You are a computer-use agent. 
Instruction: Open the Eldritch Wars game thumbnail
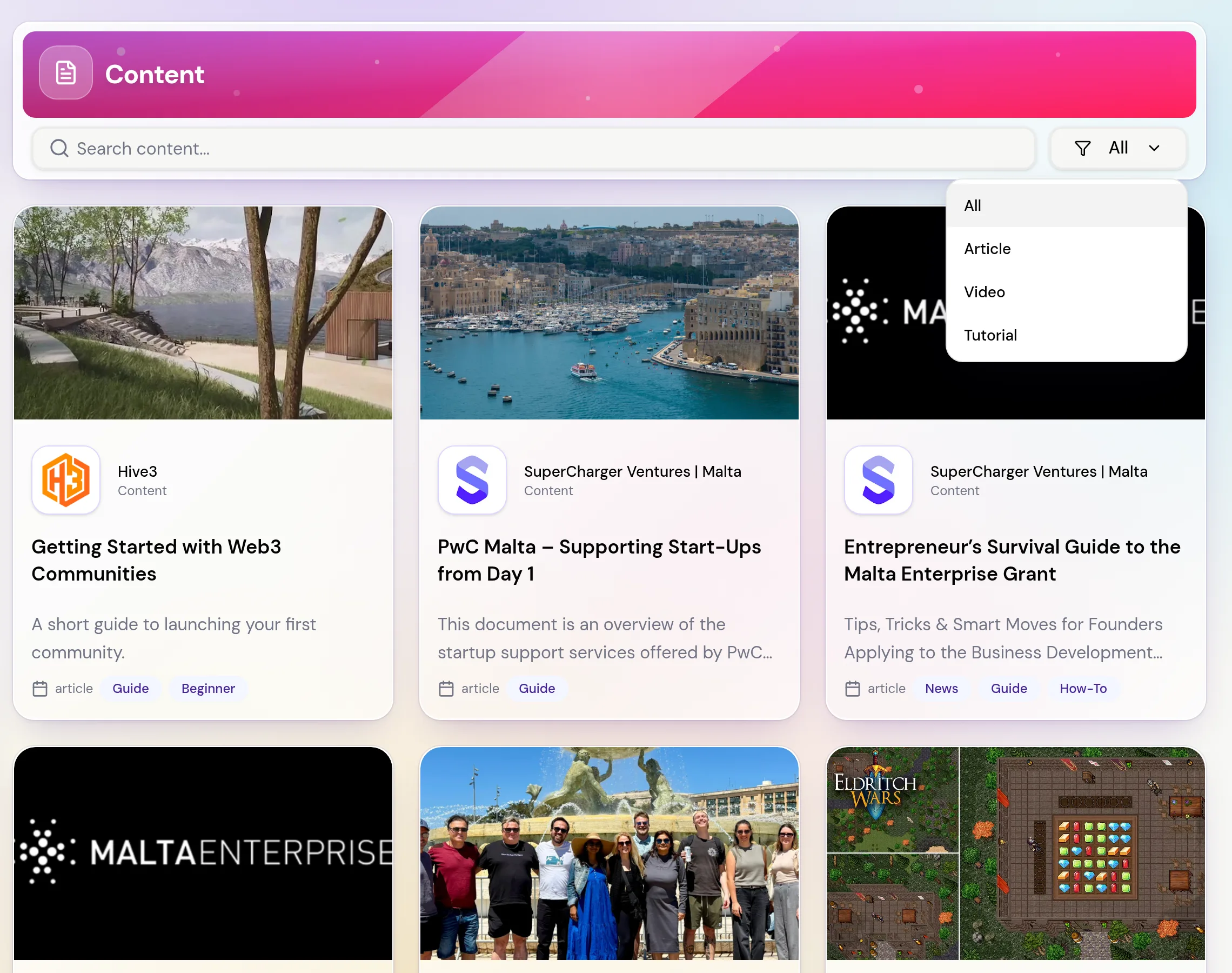click(1016, 854)
